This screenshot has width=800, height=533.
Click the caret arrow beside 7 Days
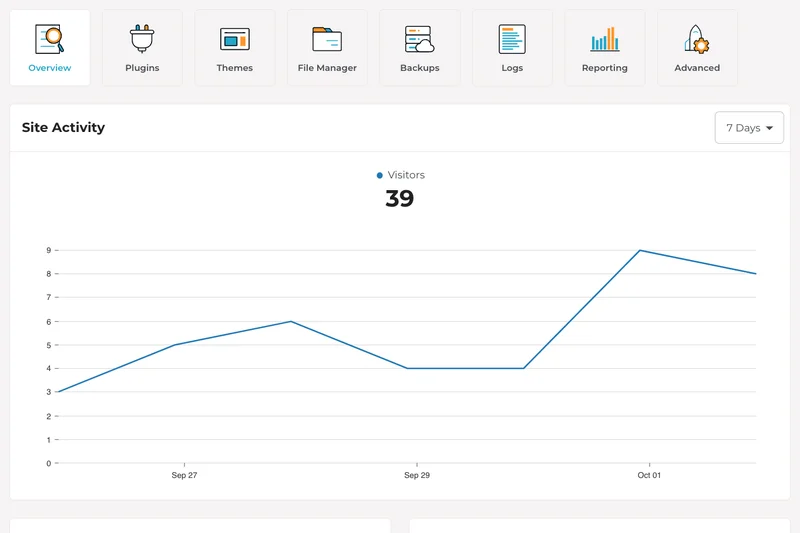pos(770,129)
